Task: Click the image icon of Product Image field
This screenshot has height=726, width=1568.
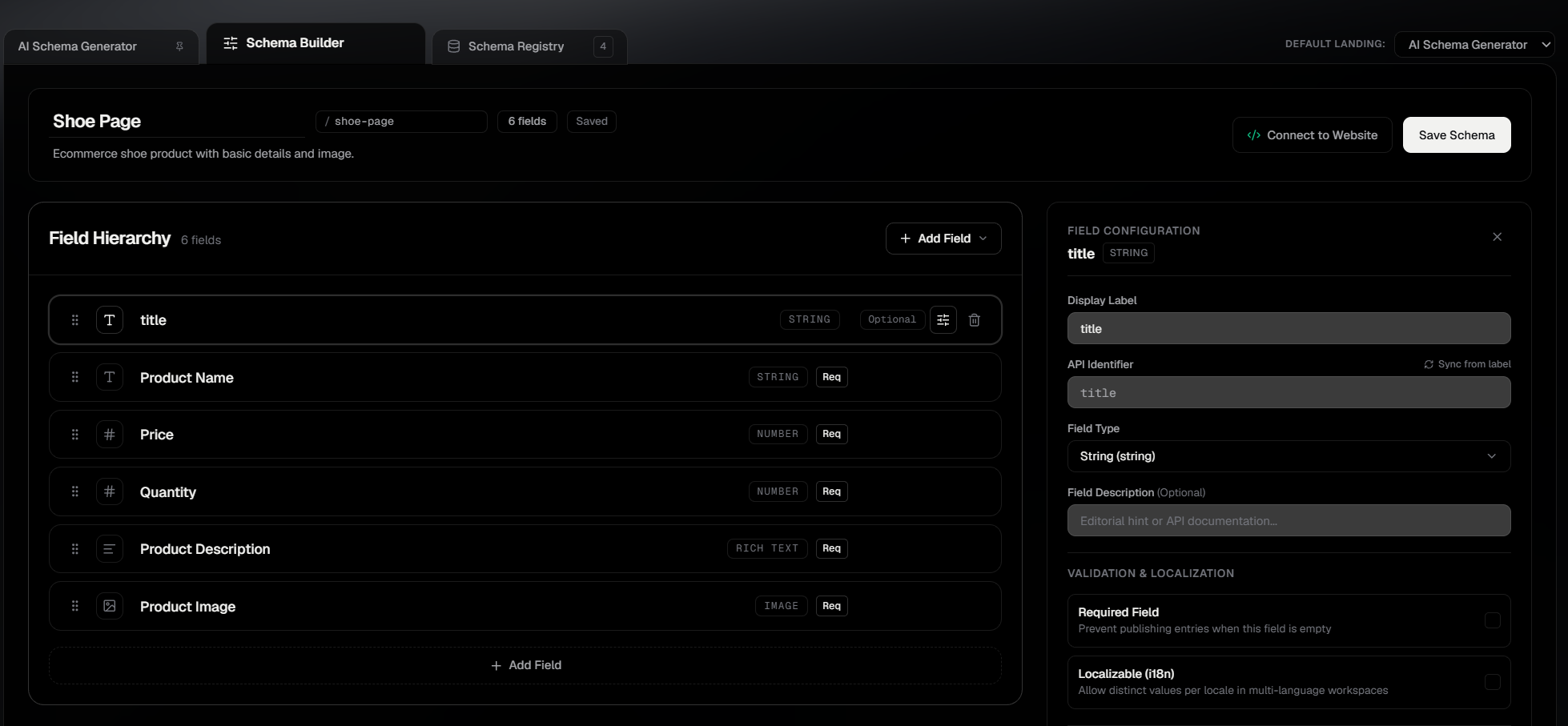Action: coord(110,606)
